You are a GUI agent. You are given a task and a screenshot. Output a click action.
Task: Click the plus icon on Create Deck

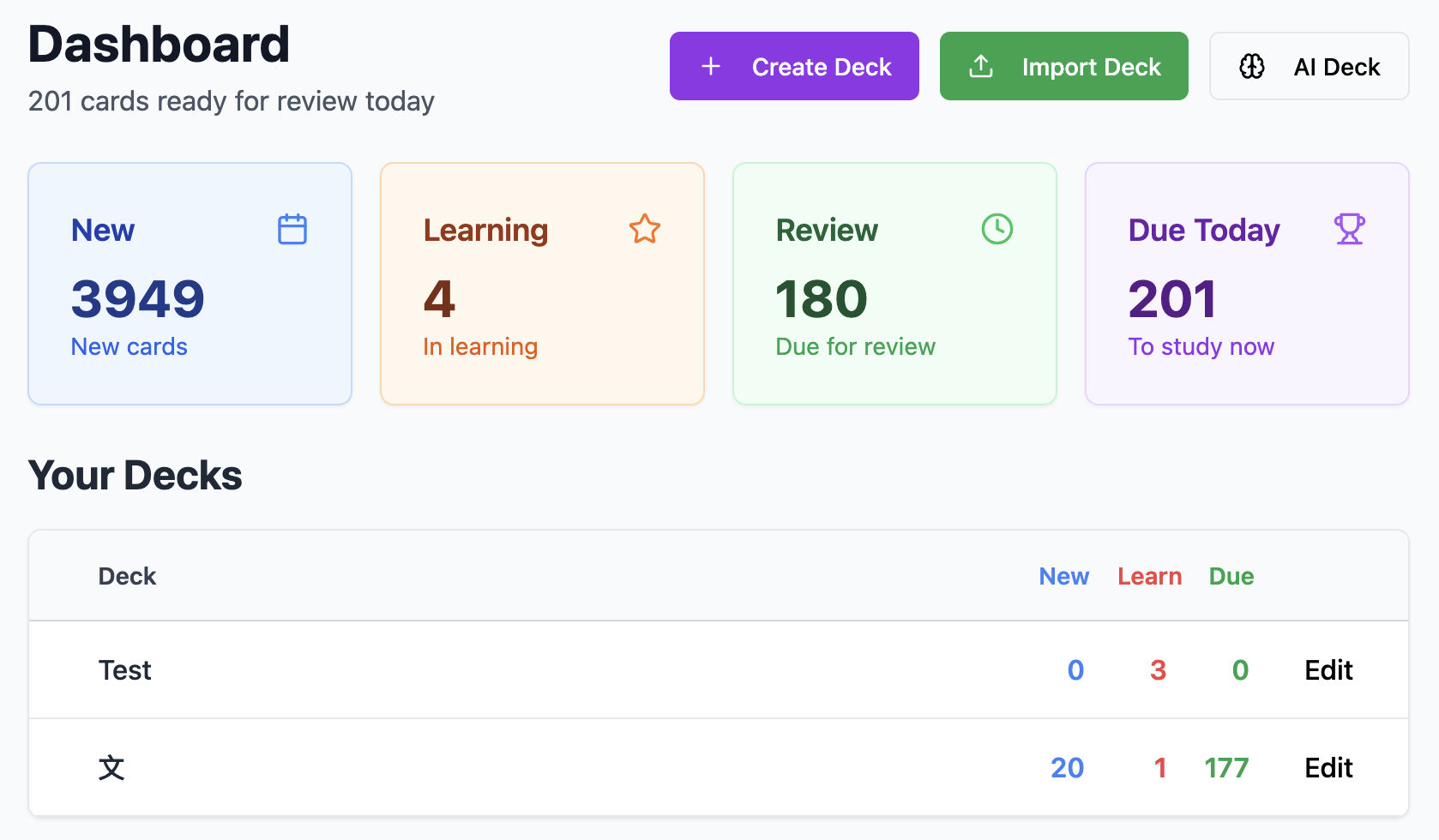pyautogui.click(x=711, y=65)
